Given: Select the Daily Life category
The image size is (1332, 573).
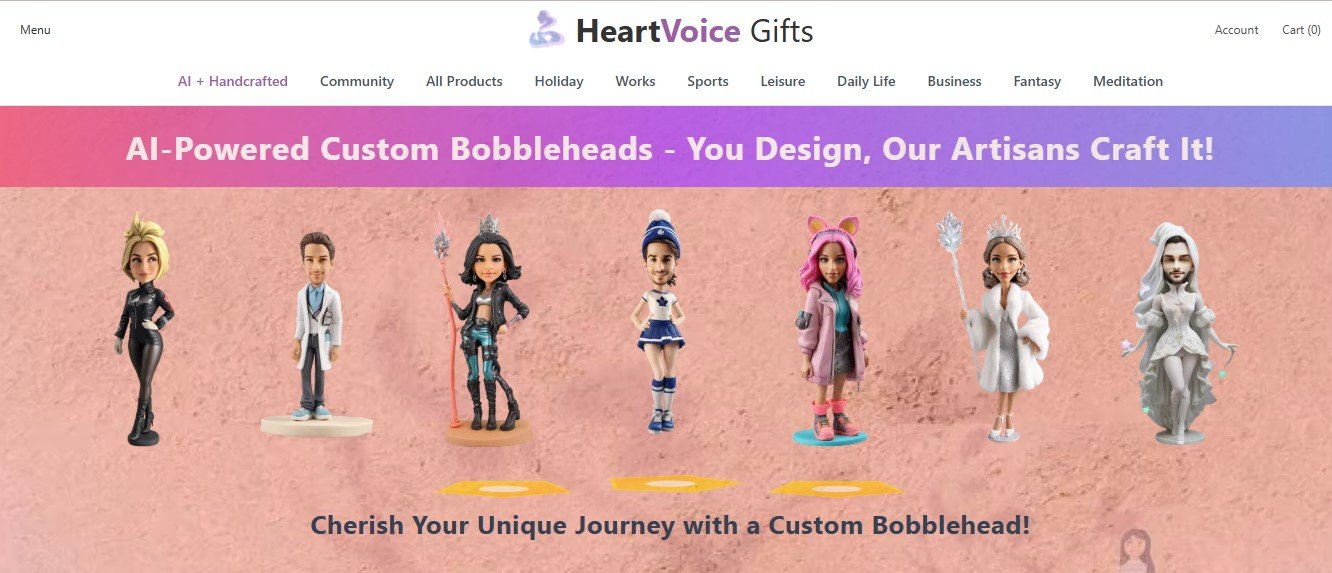Looking at the screenshot, I should (x=866, y=82).
